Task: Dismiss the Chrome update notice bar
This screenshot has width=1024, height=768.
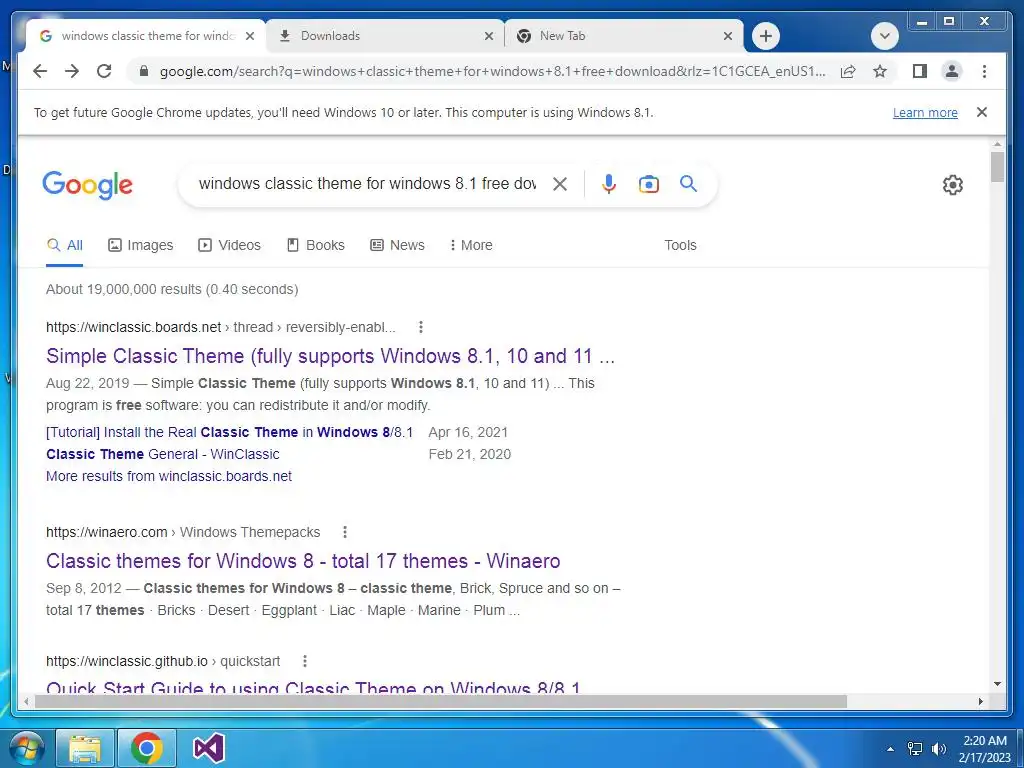Action: pyautogui.click(x=982, y=112)
